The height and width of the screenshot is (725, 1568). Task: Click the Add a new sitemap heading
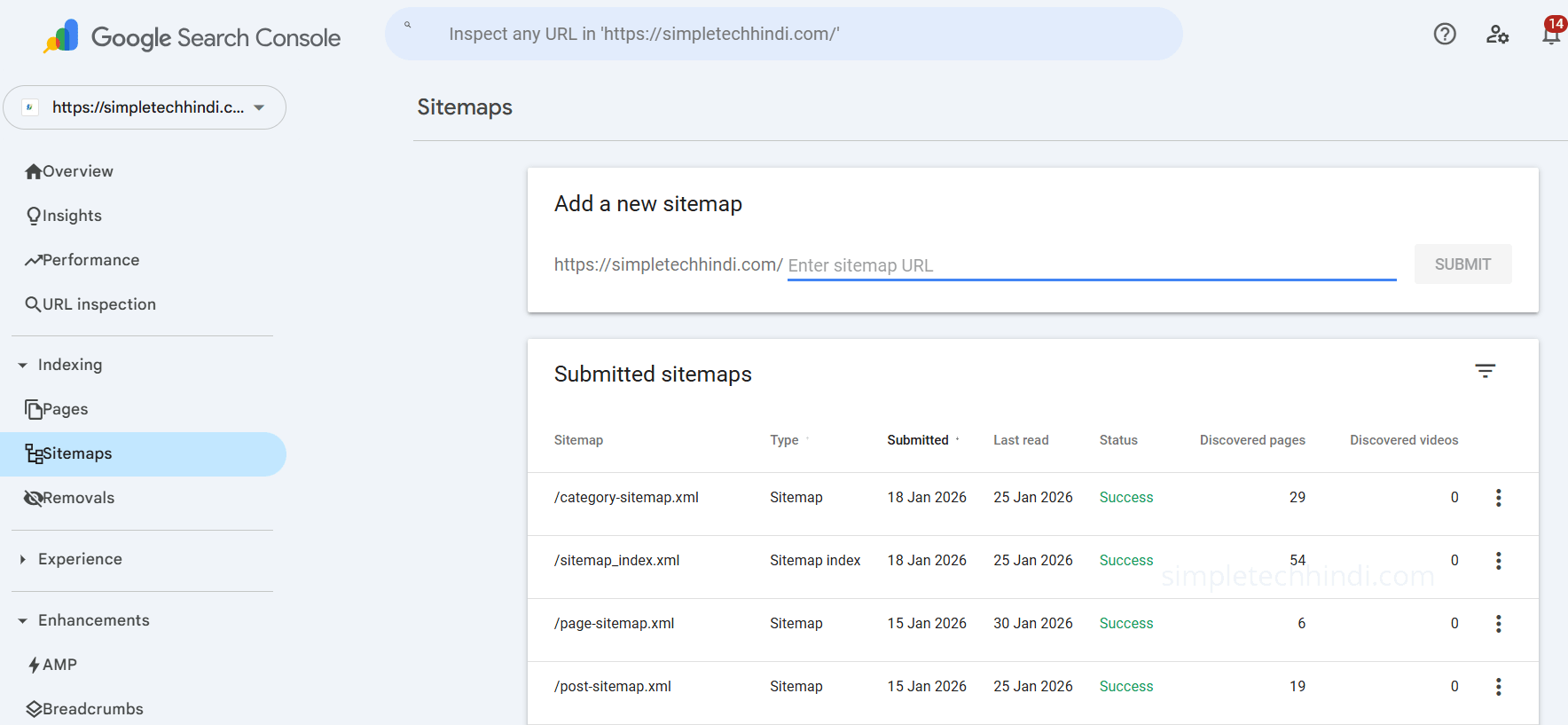(648, 204)
